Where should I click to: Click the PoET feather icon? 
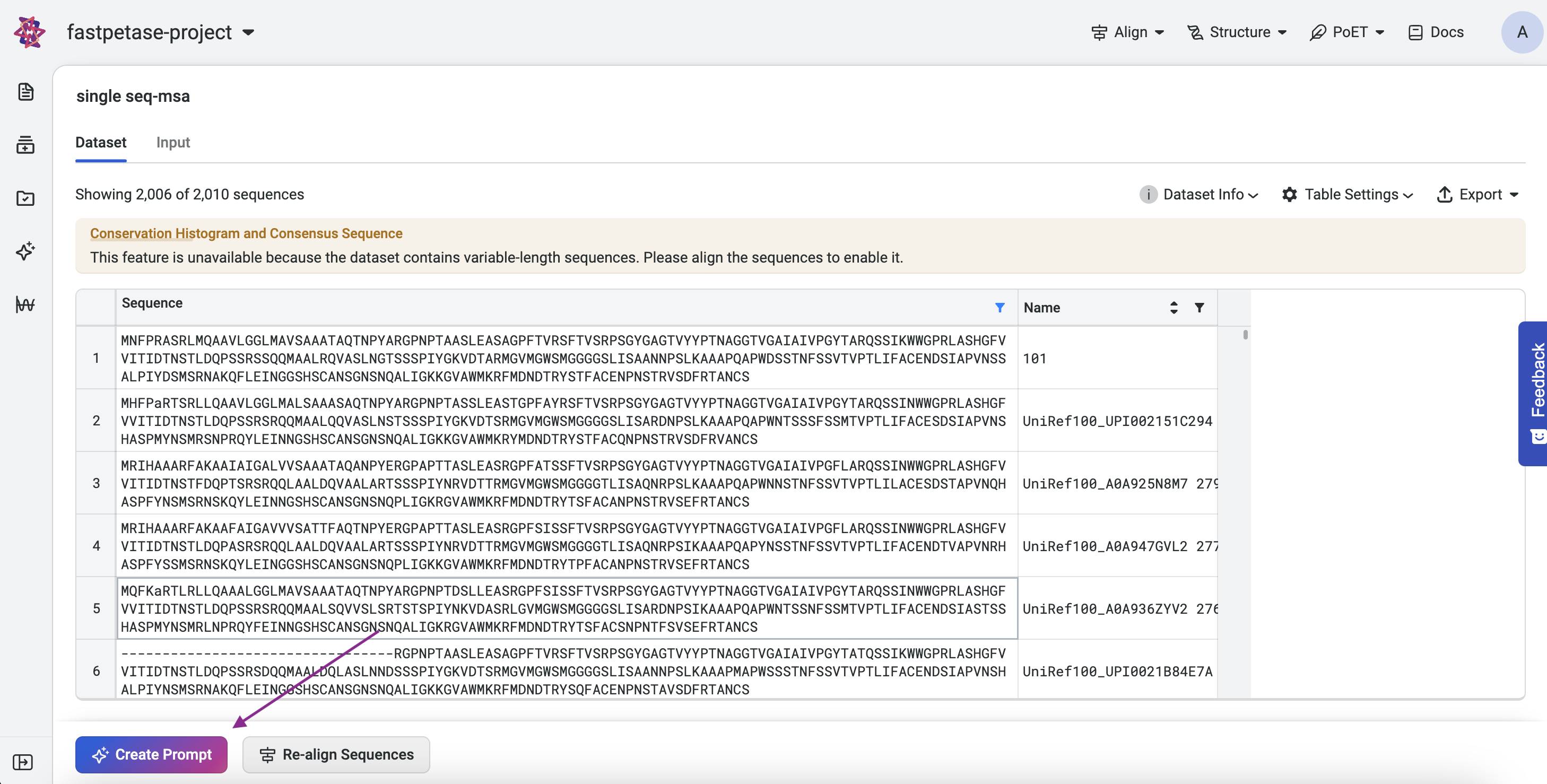tap(1318, 32)
